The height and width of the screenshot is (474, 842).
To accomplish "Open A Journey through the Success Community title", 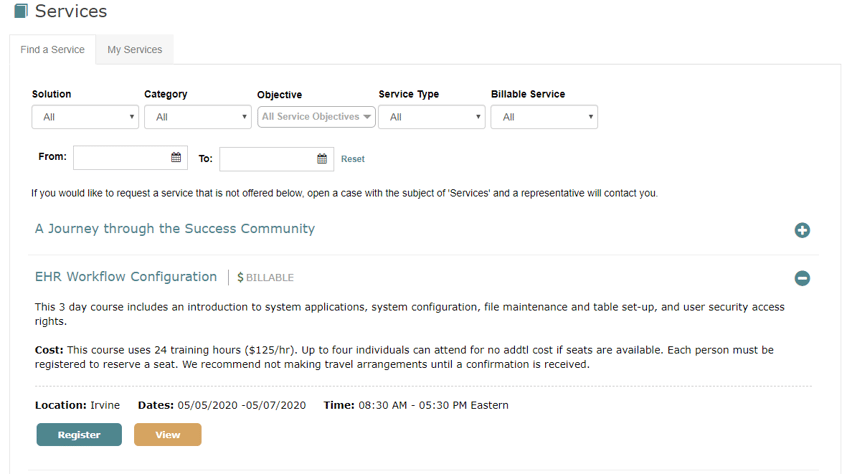I will pyautogui.click(x=175, y=229).
